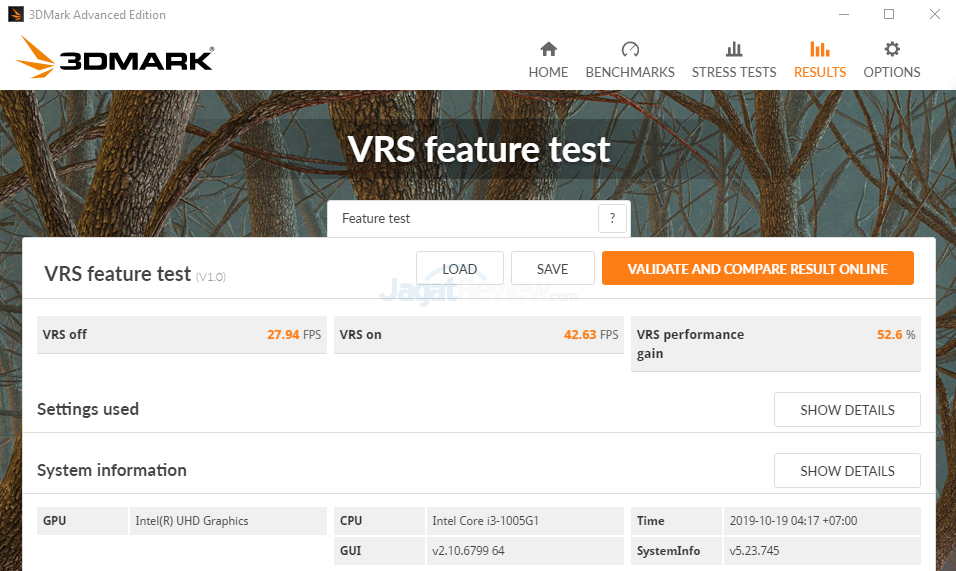Viewport: 956px width, 571px height.
Task: Select the Feature test tab
Action: click(376, 218)
